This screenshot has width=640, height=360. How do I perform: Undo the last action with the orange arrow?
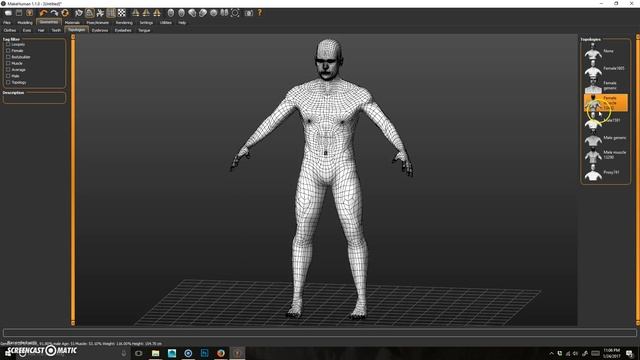43,13
